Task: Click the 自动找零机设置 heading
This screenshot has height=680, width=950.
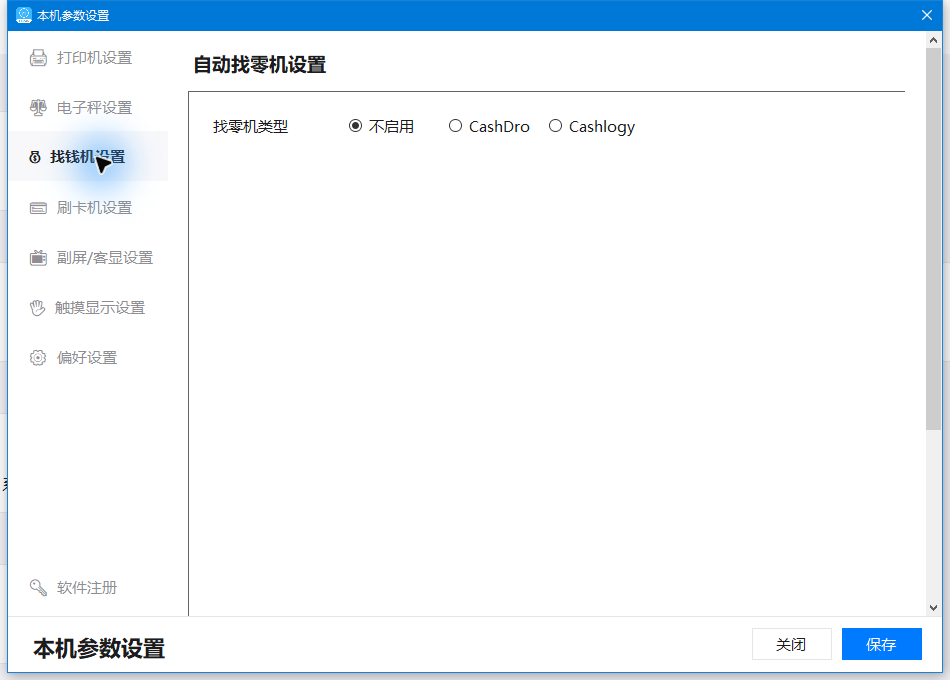Action: pos(259,65)
